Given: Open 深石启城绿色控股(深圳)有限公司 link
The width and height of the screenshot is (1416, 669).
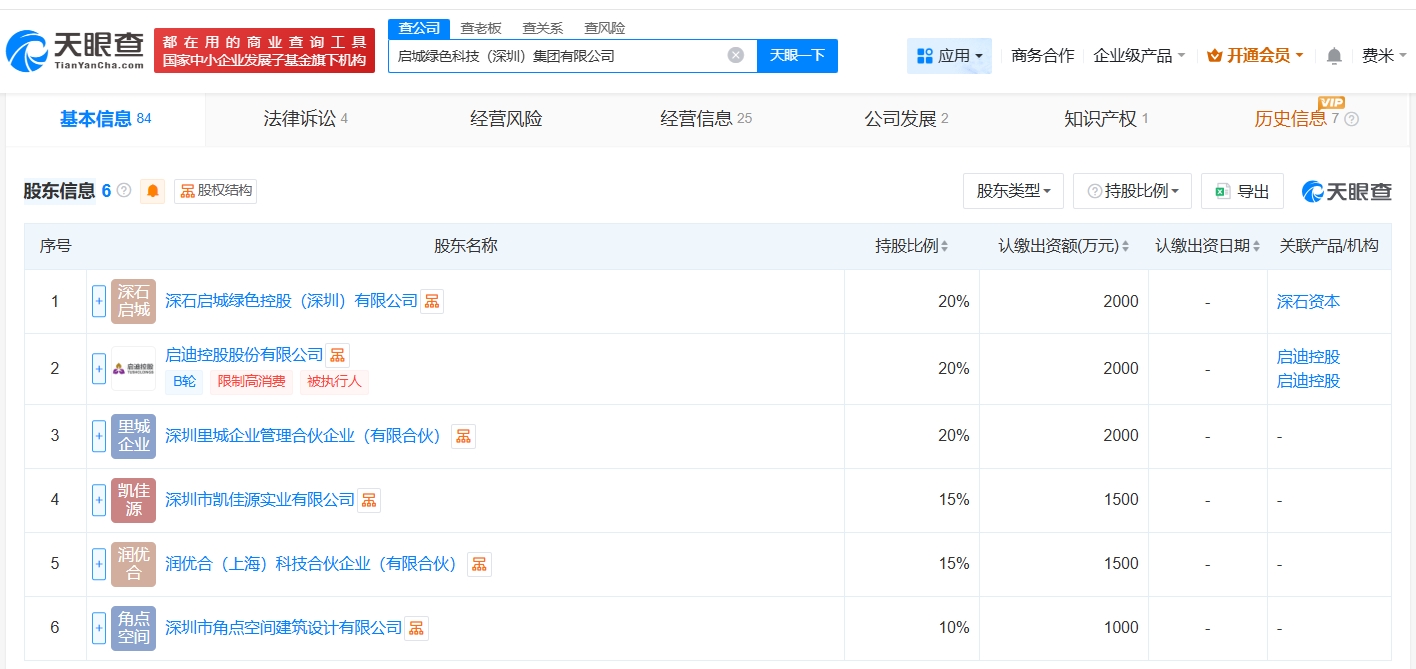Looking at the screenshot, I should coord(291,301).
